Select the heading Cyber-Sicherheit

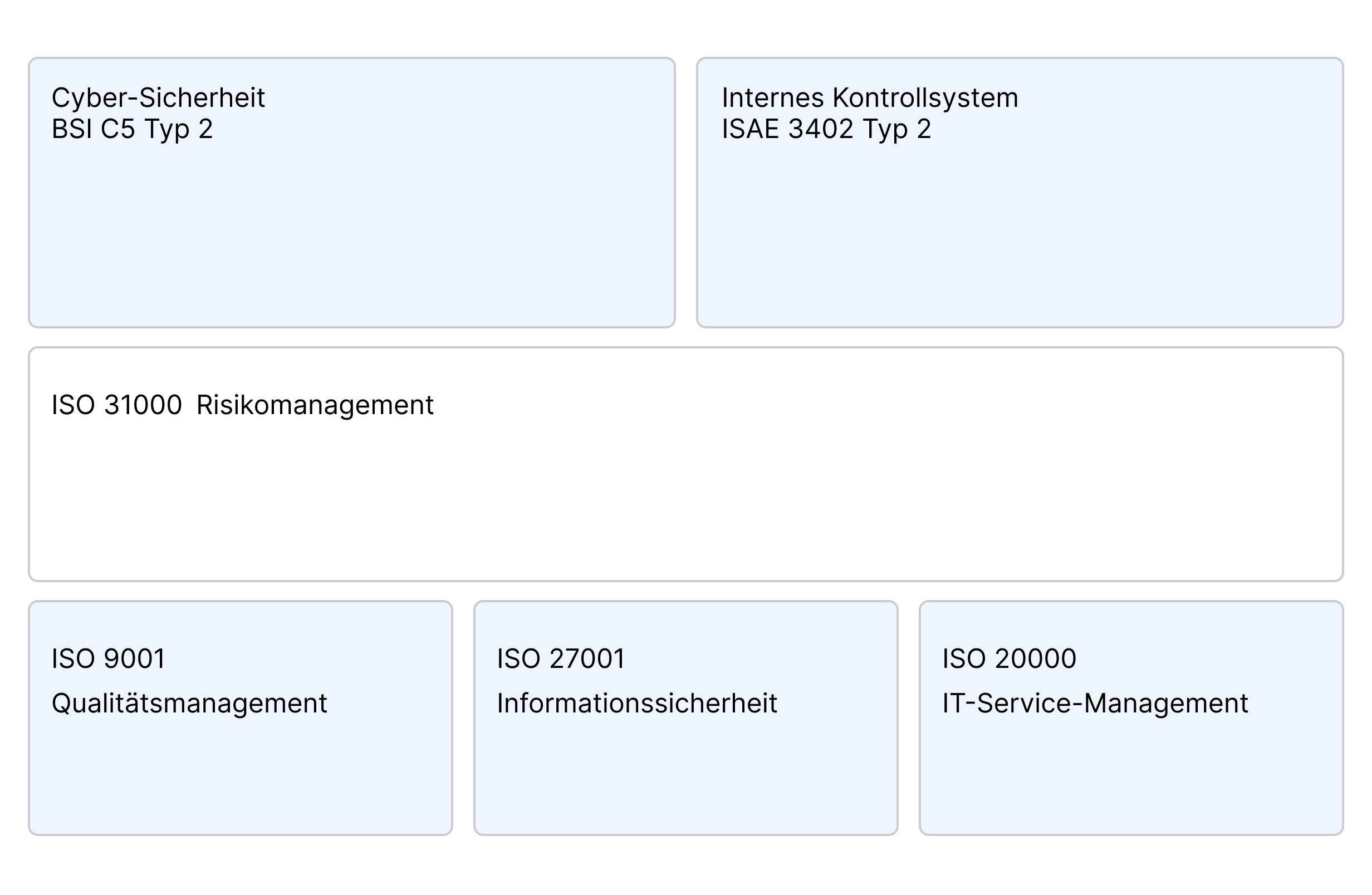pos(159,98)
